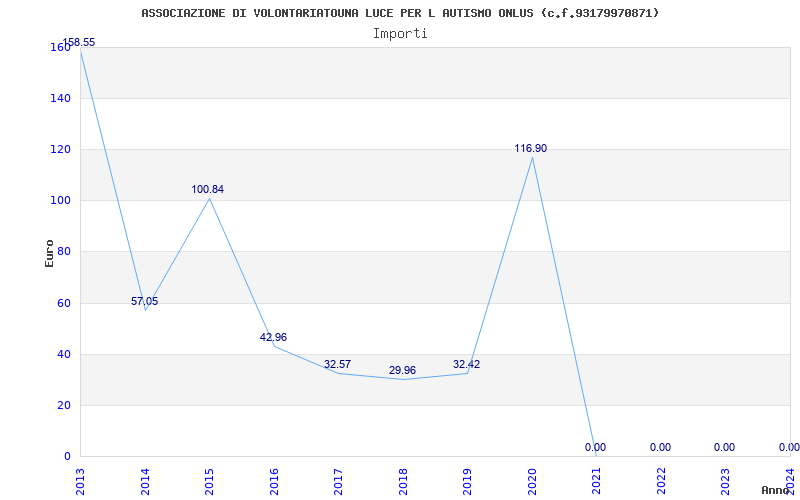The width and height of the screenshot is (800, 500).
Task: Click the 'Euro' y-axis title
Action: coord(49,253)
